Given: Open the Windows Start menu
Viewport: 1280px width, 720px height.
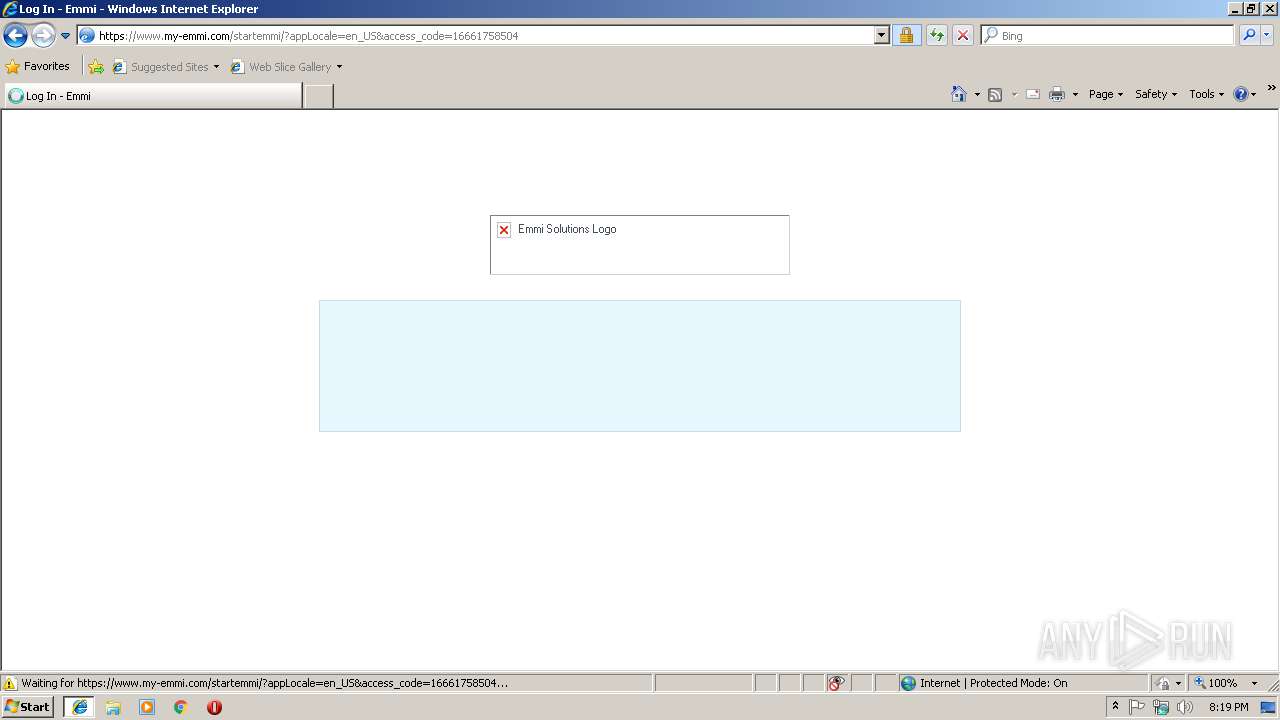Looking at the screenshot, I should [27, 707].
